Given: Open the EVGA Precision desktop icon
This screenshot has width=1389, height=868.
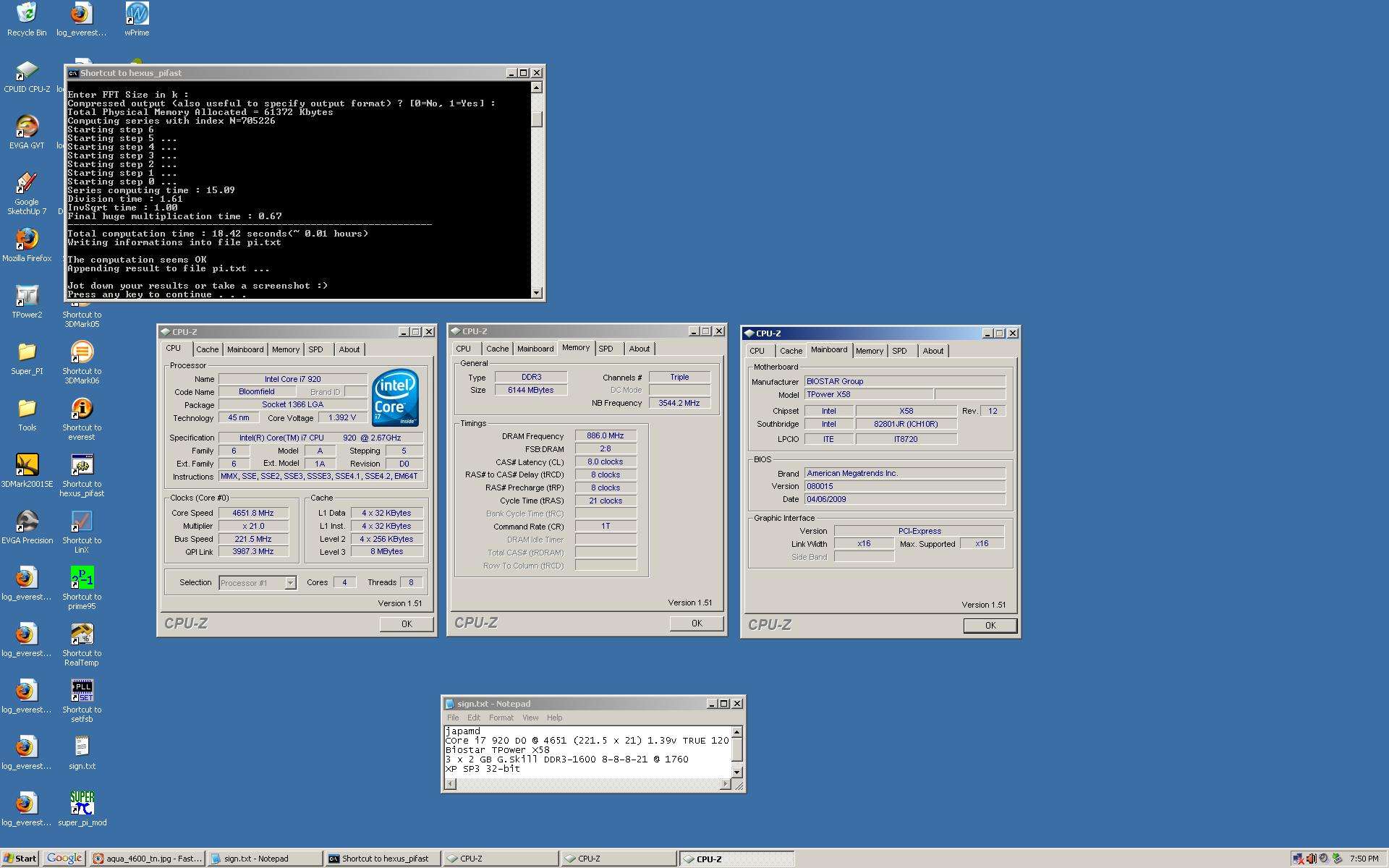Looking at the screenshot, I should click(27, 527).
